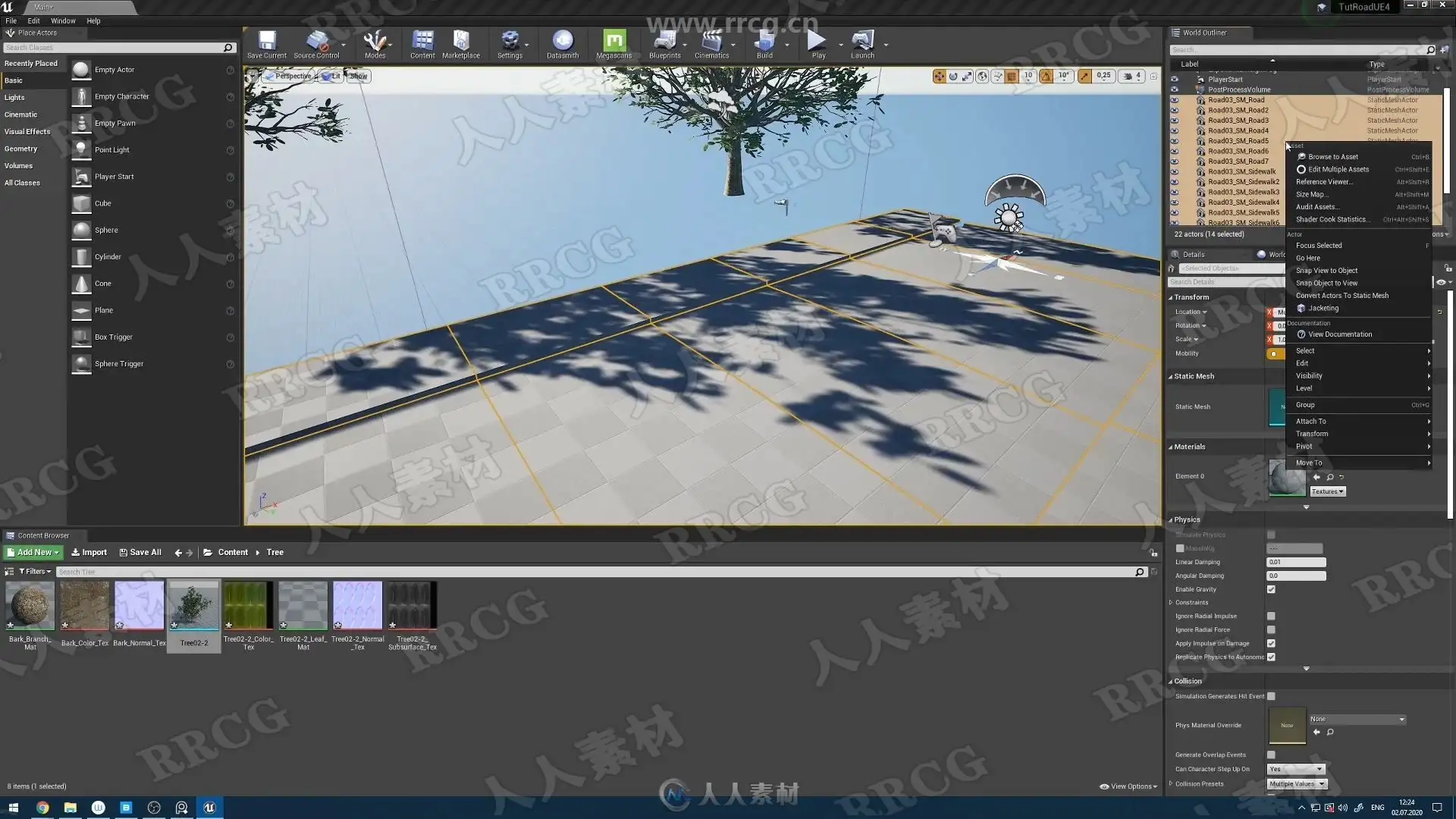Click the Add New button
Viewport: 1456px width, 819px height.
click(x=33, y=553)
